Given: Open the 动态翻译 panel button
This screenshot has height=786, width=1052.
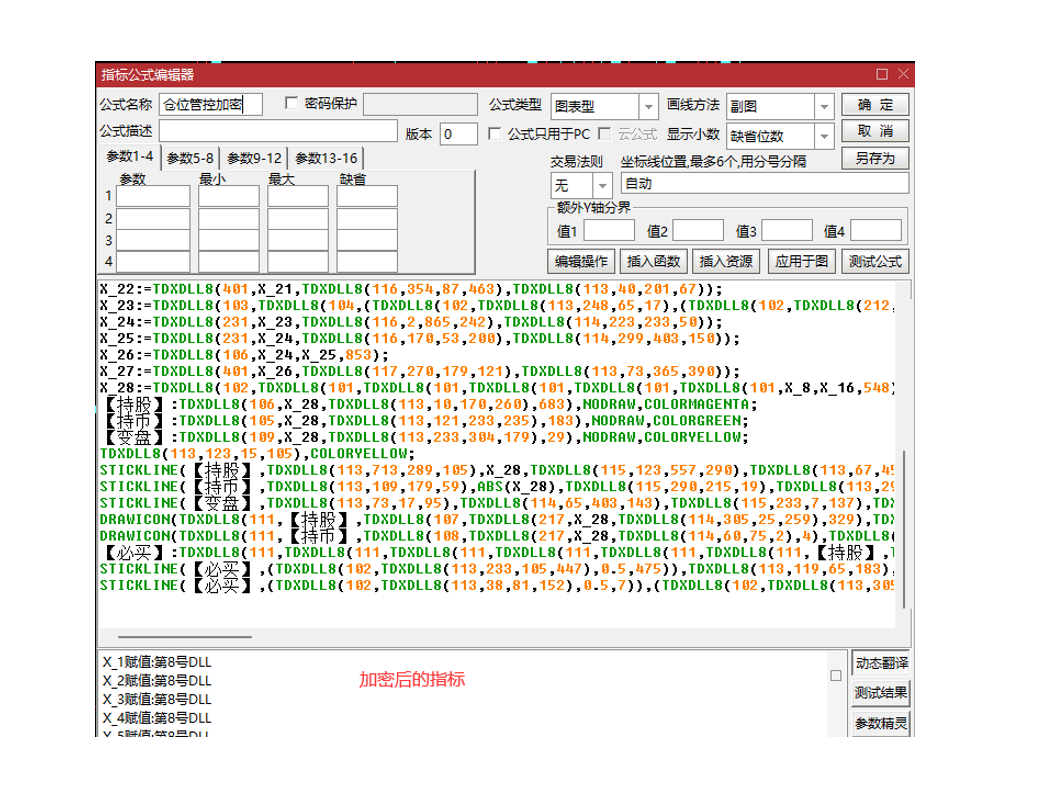Looking at the screenshot, I should coord(881,664).
